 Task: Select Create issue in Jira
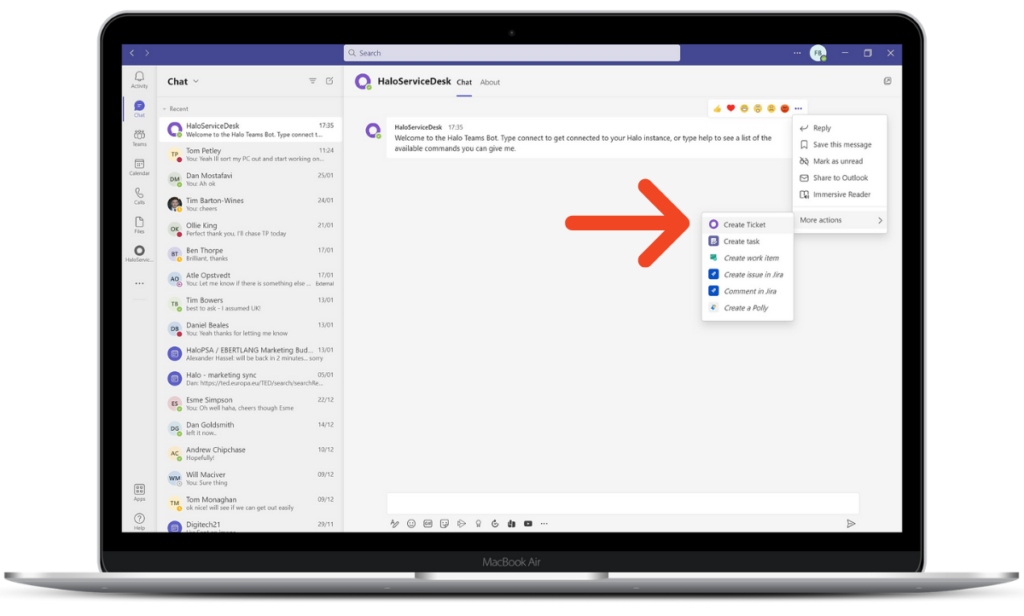coord(747,274)
